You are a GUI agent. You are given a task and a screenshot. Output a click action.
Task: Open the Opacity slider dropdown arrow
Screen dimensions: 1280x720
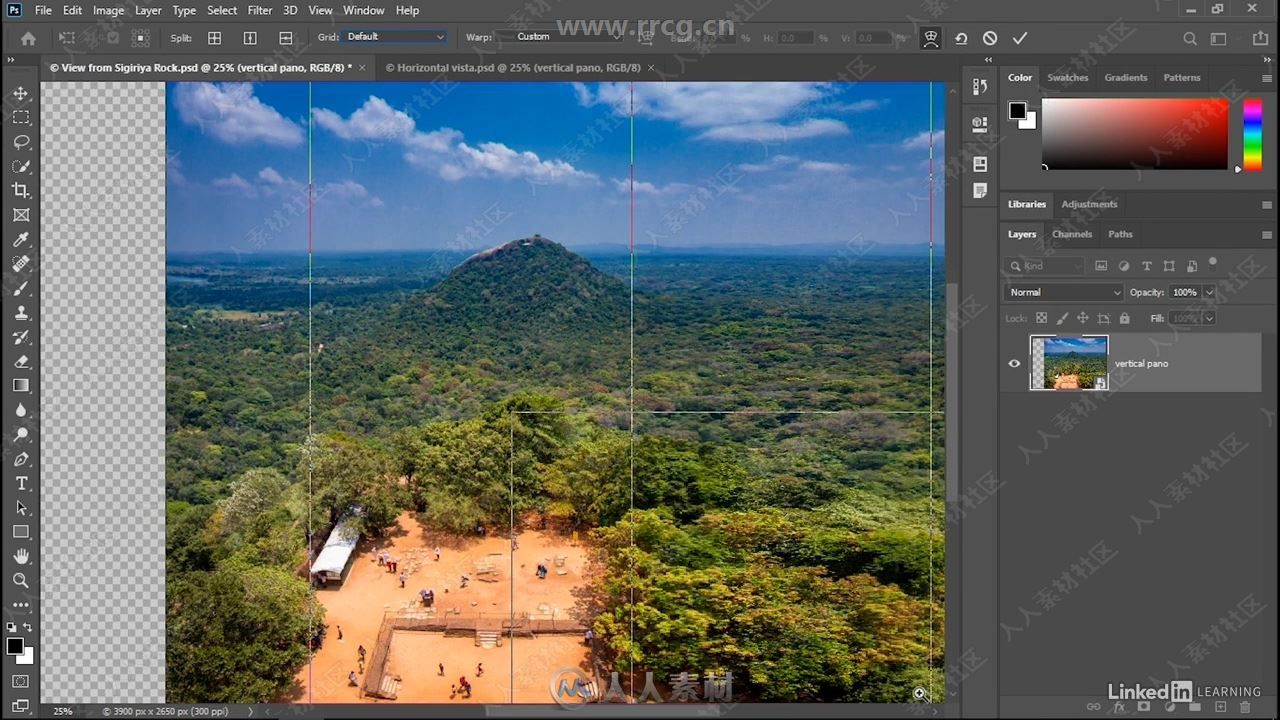(x=1209, y=292)
